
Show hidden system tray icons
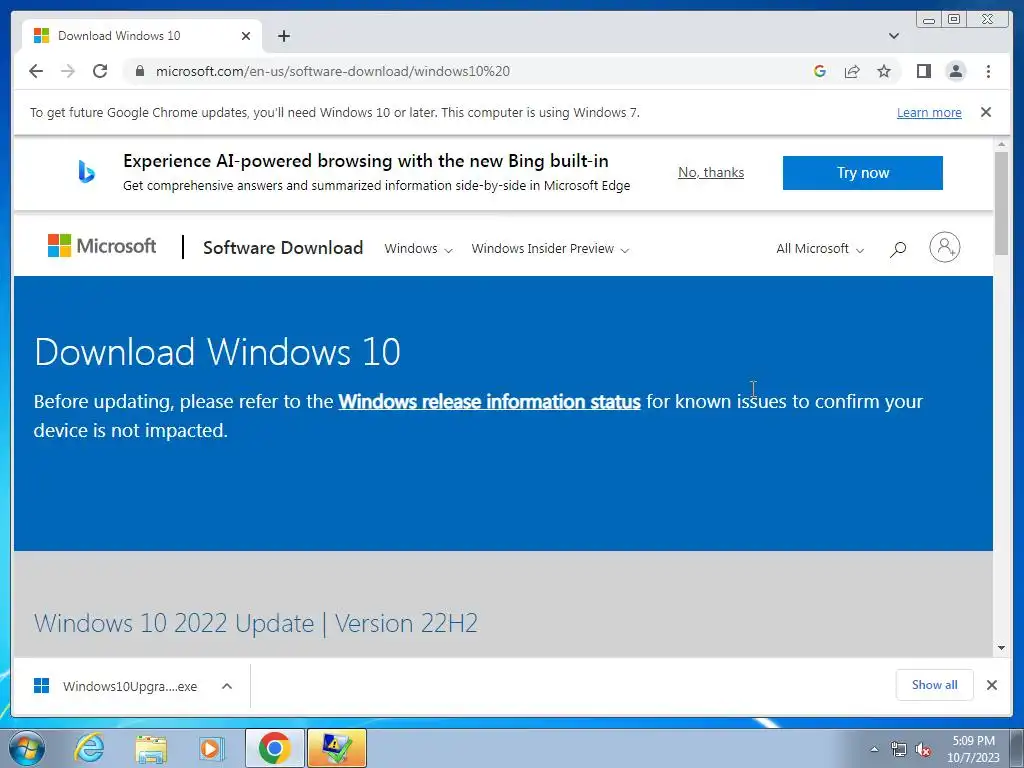[x=874, y=749]
